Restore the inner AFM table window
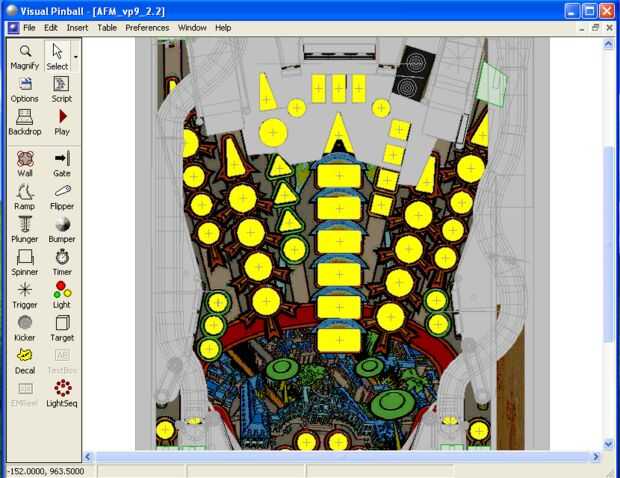Viewport: 620px width, 478px height. [x=595, y=28]
